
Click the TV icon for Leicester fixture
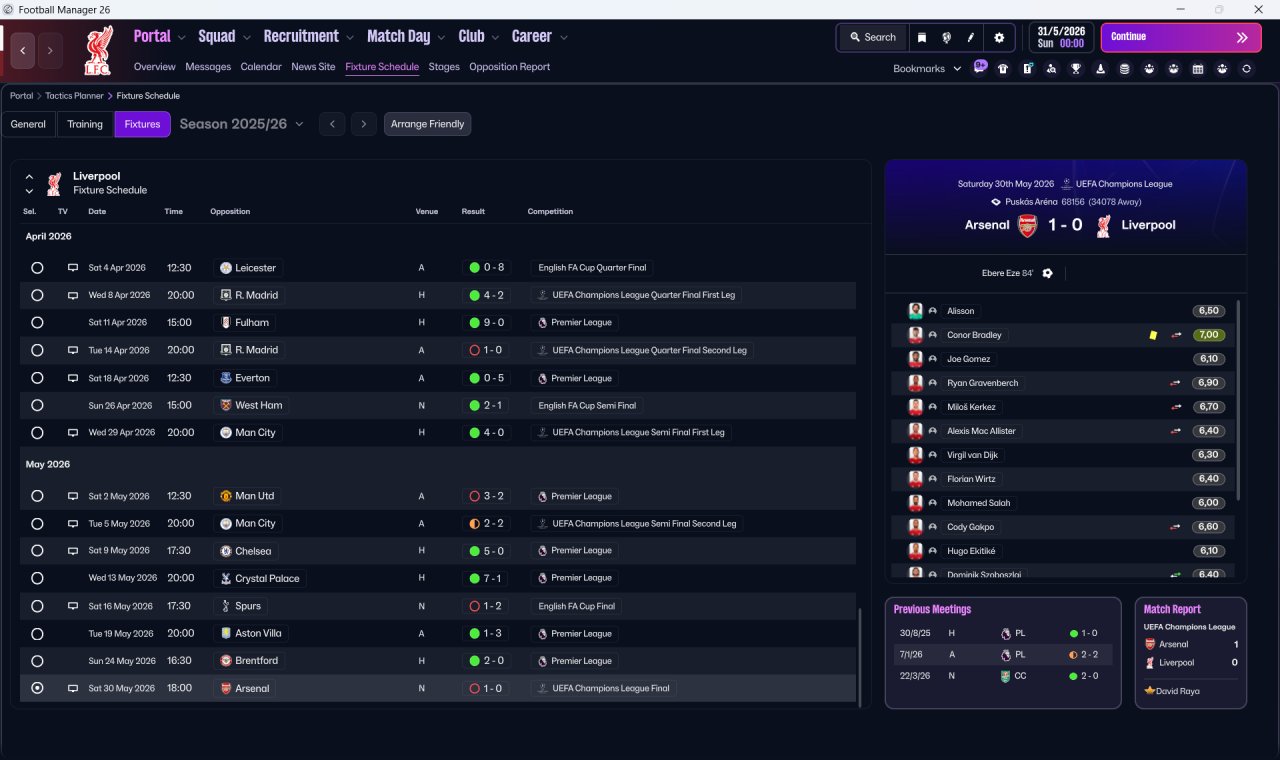pyautogui.click(x=72, y=268)
